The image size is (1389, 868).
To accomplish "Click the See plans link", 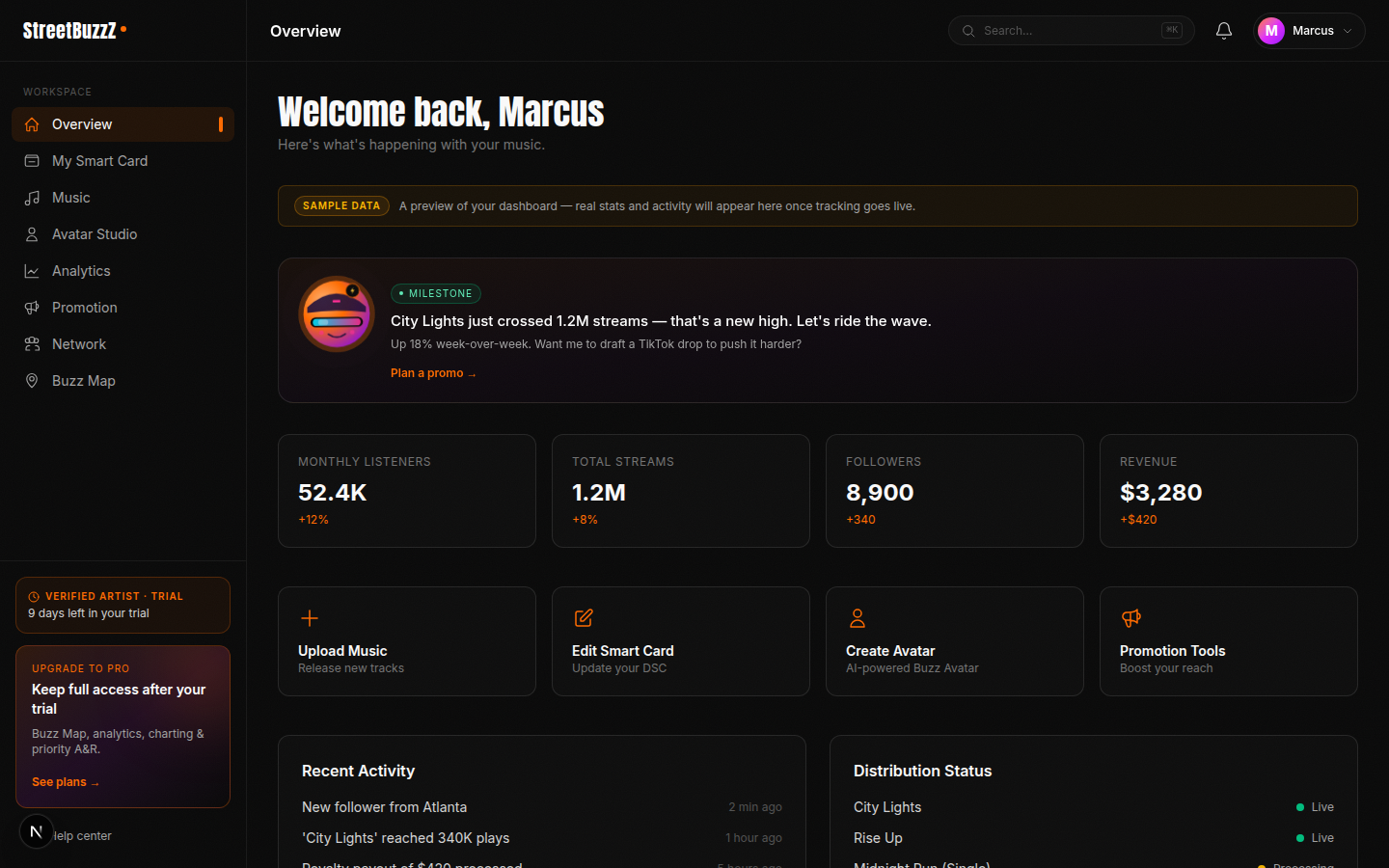I will pos(66,782).
